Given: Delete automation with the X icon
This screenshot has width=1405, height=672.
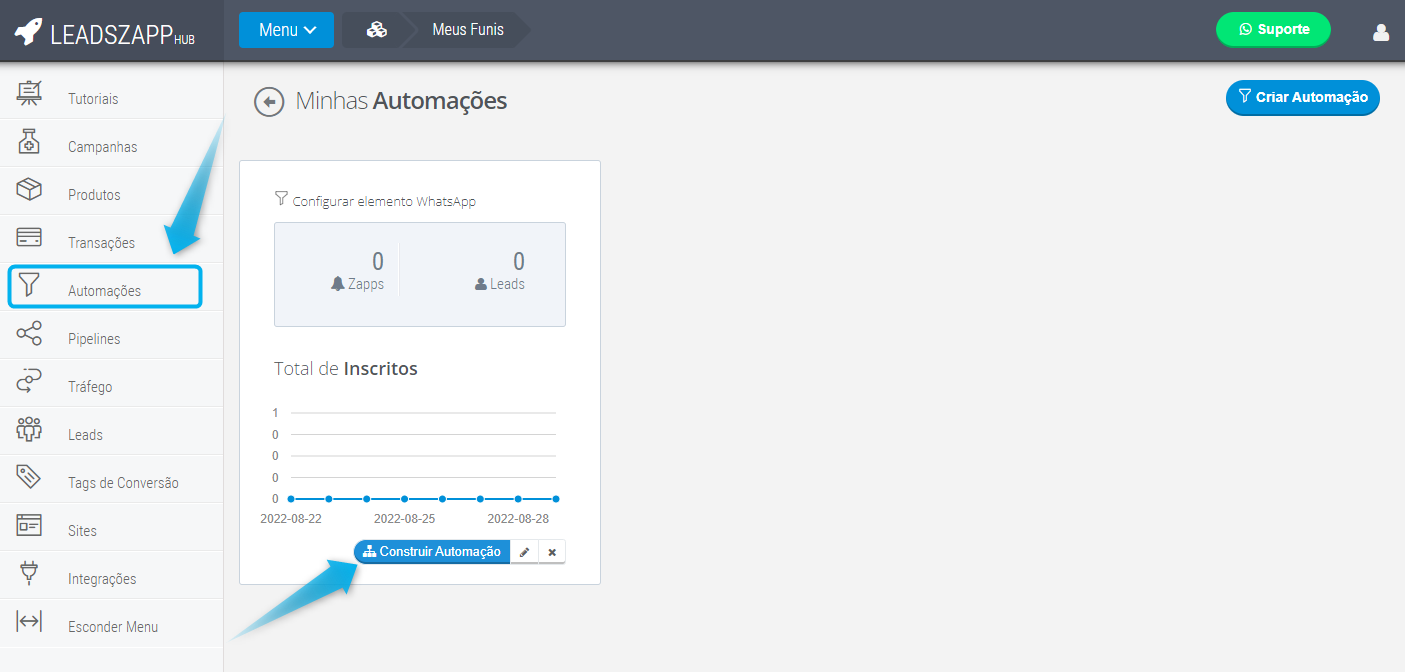Looking at the screenshot, I should click(552, 552).
